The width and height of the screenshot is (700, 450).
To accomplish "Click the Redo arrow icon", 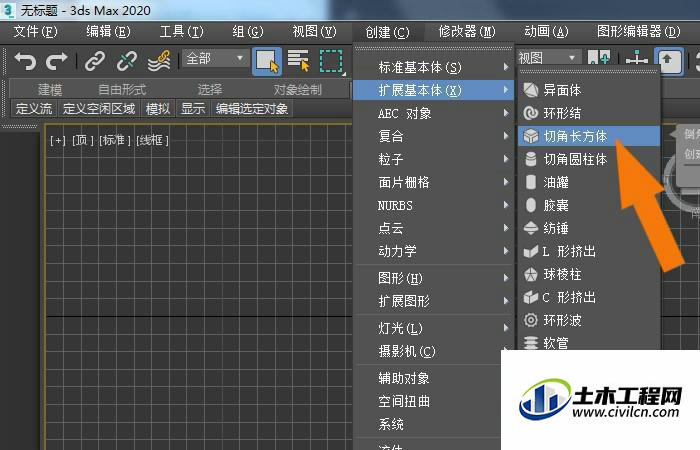I will (56, 61).
